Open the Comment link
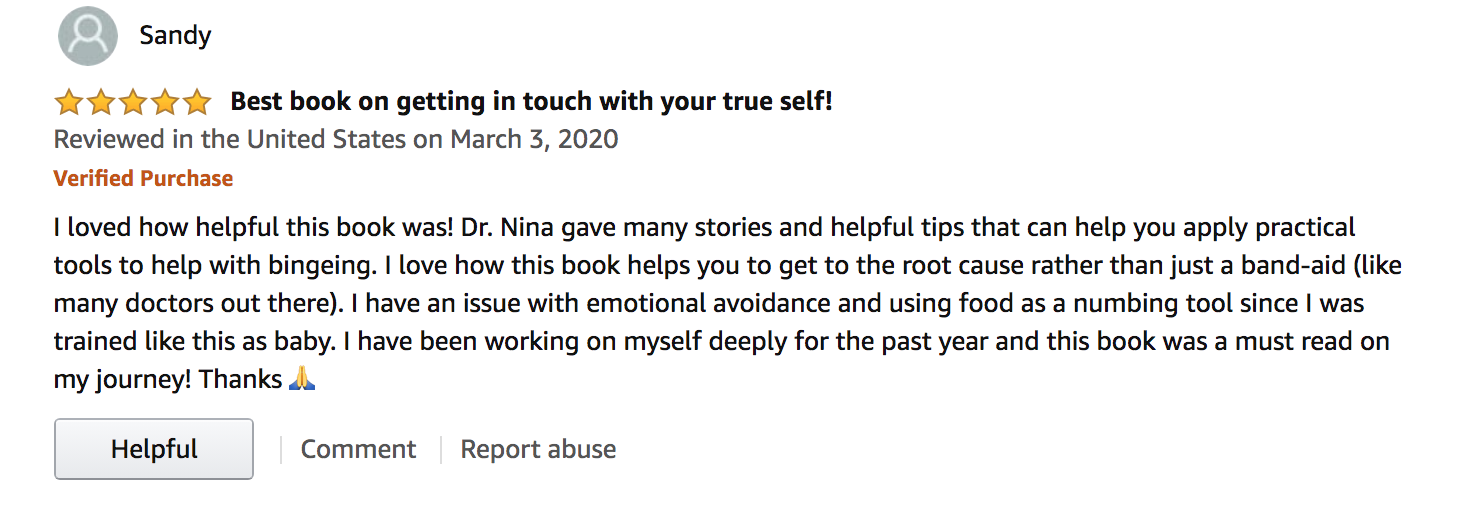The height and width of the screenshot is (520, 1480). pos(358,450)
